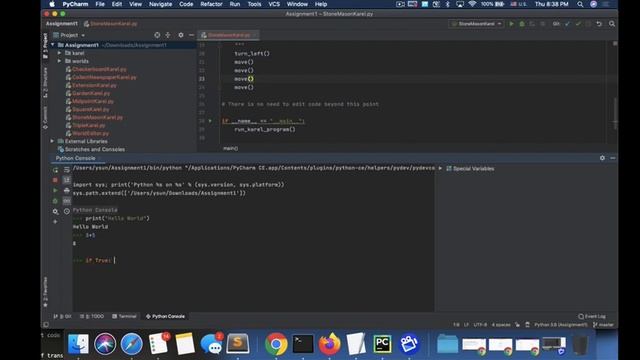This screenshot has width=640, height=360.
Task: Switch to the Terminal tool tab
Action: coord(124,316)
